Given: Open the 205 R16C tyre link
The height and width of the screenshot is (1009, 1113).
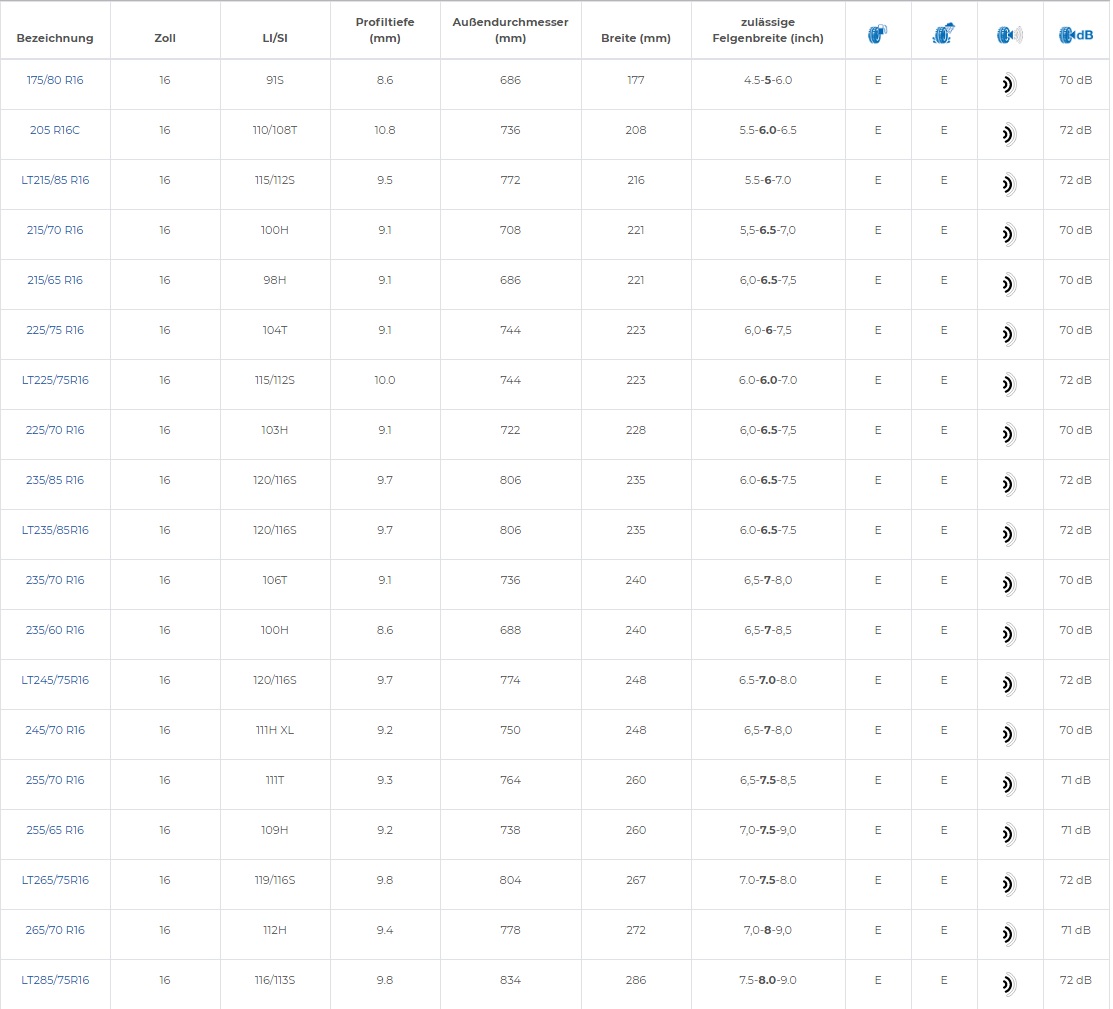Looking at the screenshot, I should 55,130.
